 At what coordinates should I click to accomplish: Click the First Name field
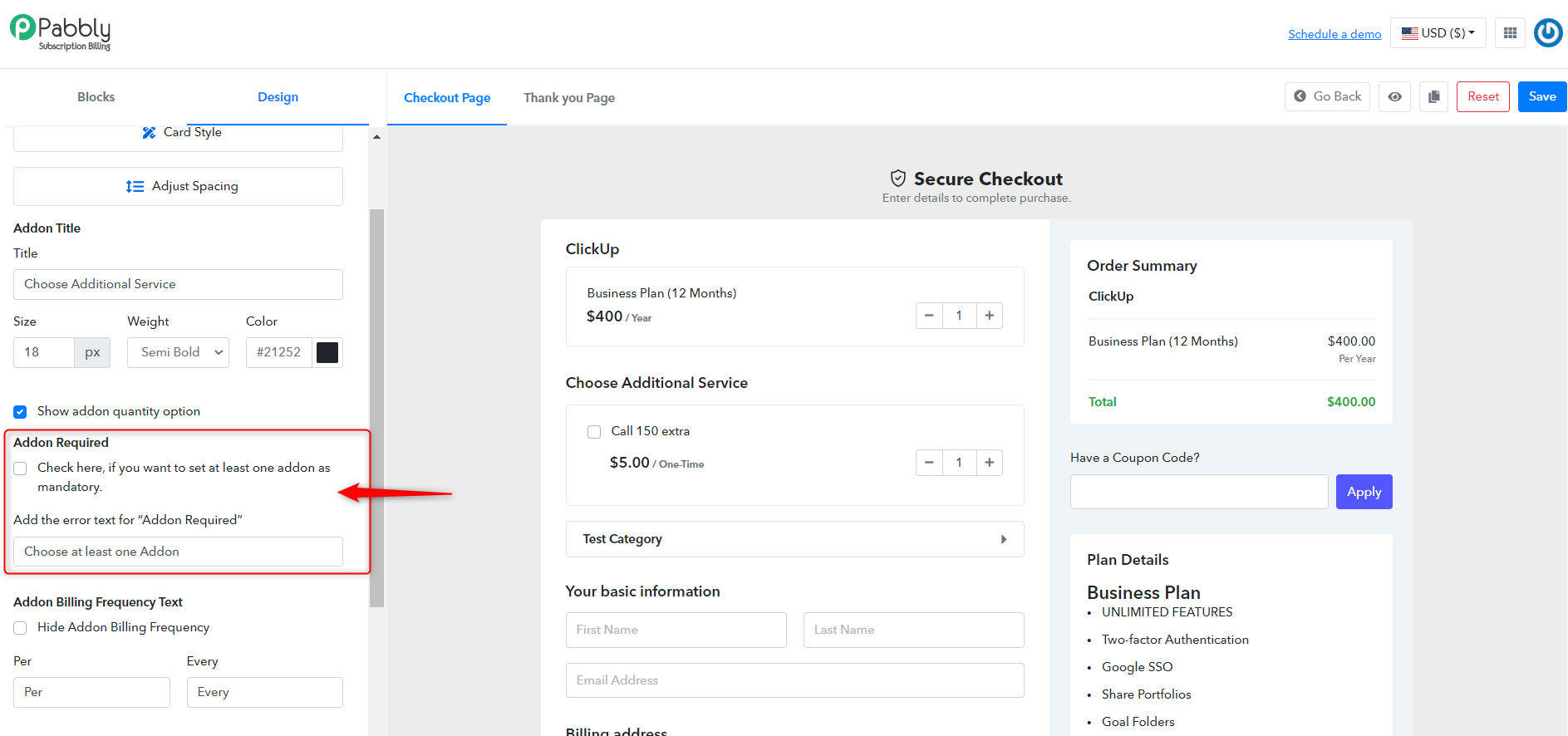point(676,630)
